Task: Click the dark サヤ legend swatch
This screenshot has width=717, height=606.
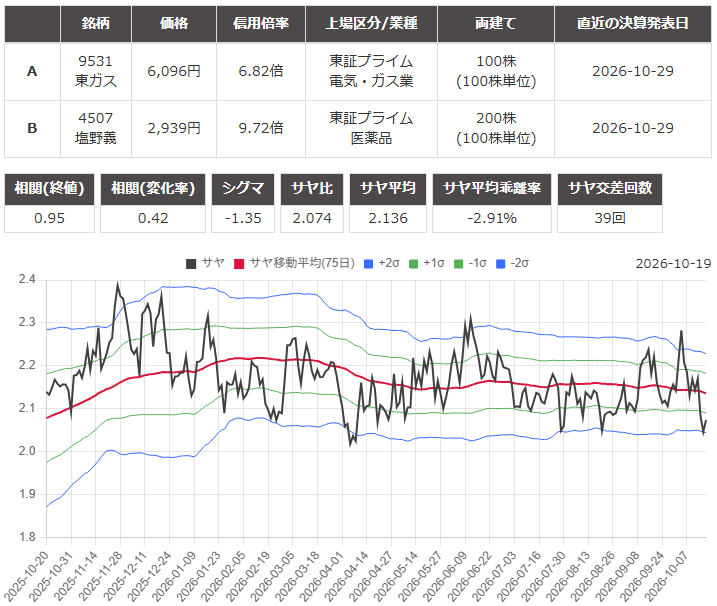Action: [x=191, y=263]
